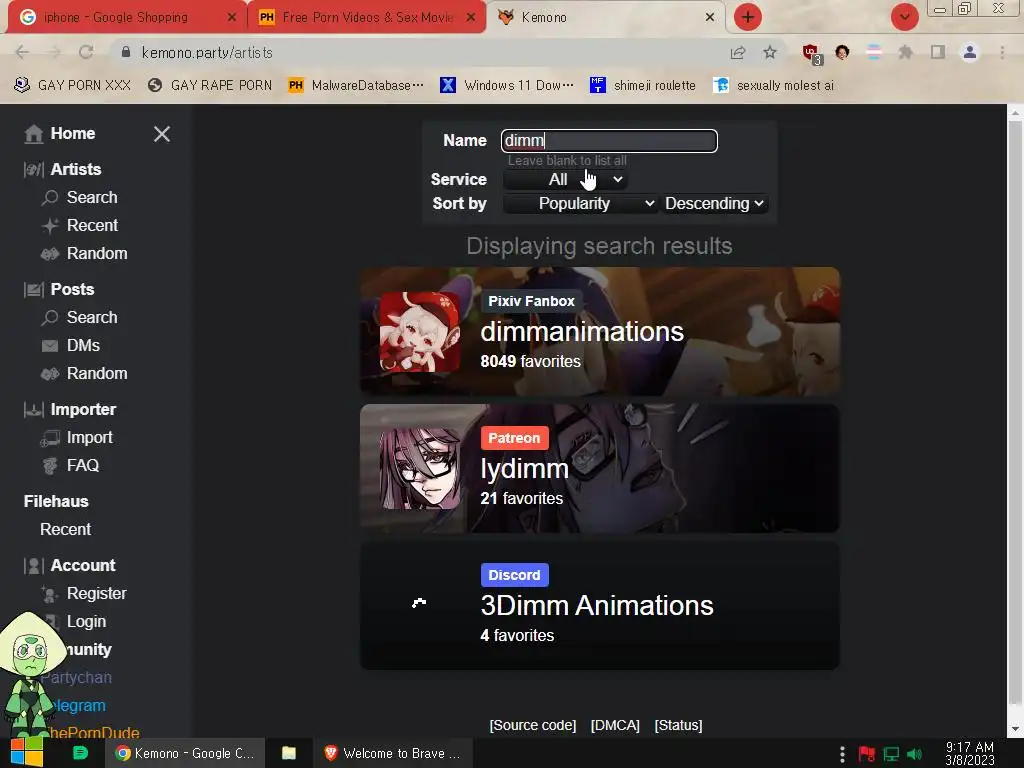Open the Artists Recent sidebar link

pyautogui.click(x=92, y=226)
